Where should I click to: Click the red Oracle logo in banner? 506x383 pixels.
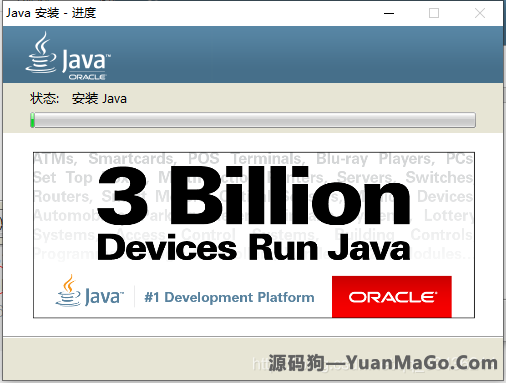click(392, 297)
